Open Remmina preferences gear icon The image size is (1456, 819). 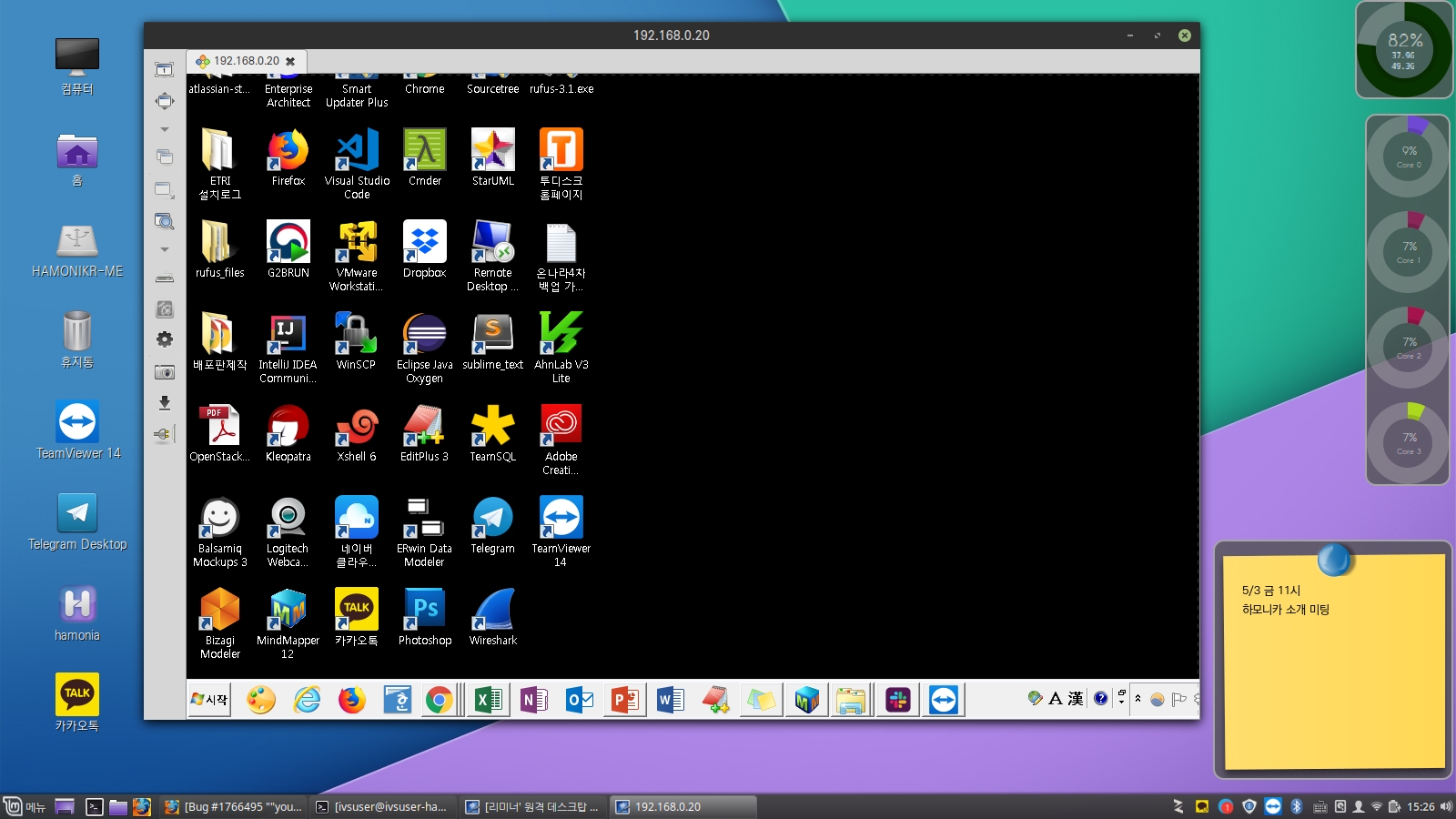point(165,339)
